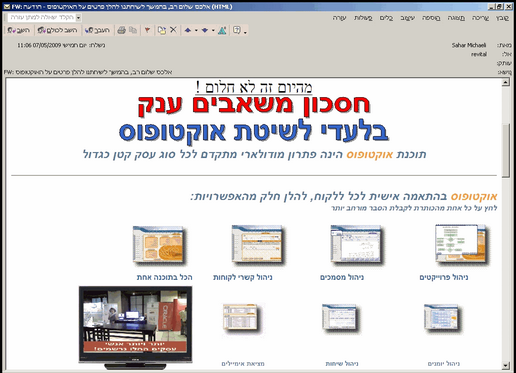Open the help question box dropdown arrow
This screenshot has height=373, width=516.
click(78, 17)
